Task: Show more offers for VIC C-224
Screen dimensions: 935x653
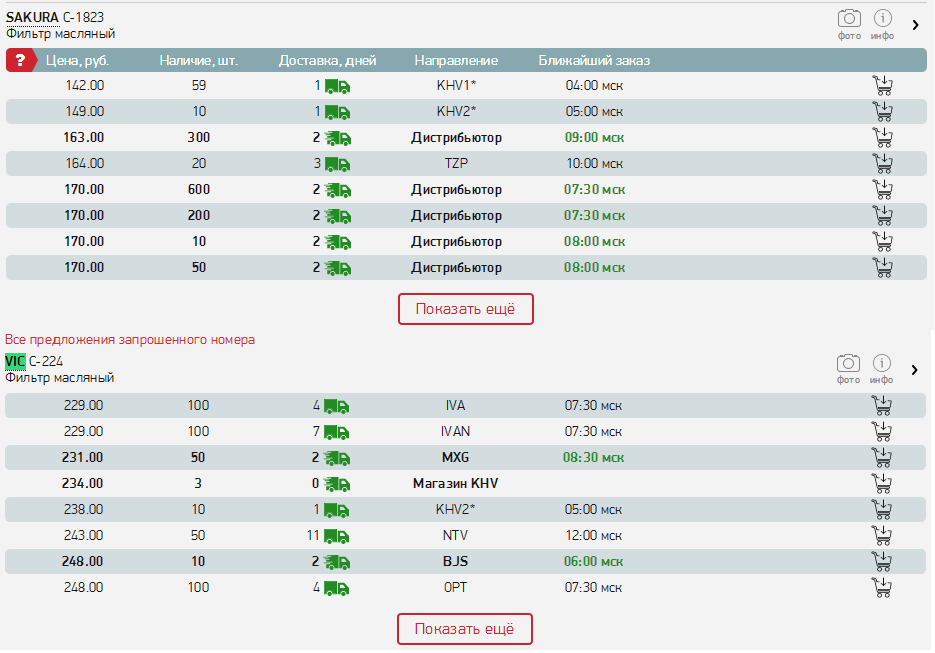Action: pos(465,629)
